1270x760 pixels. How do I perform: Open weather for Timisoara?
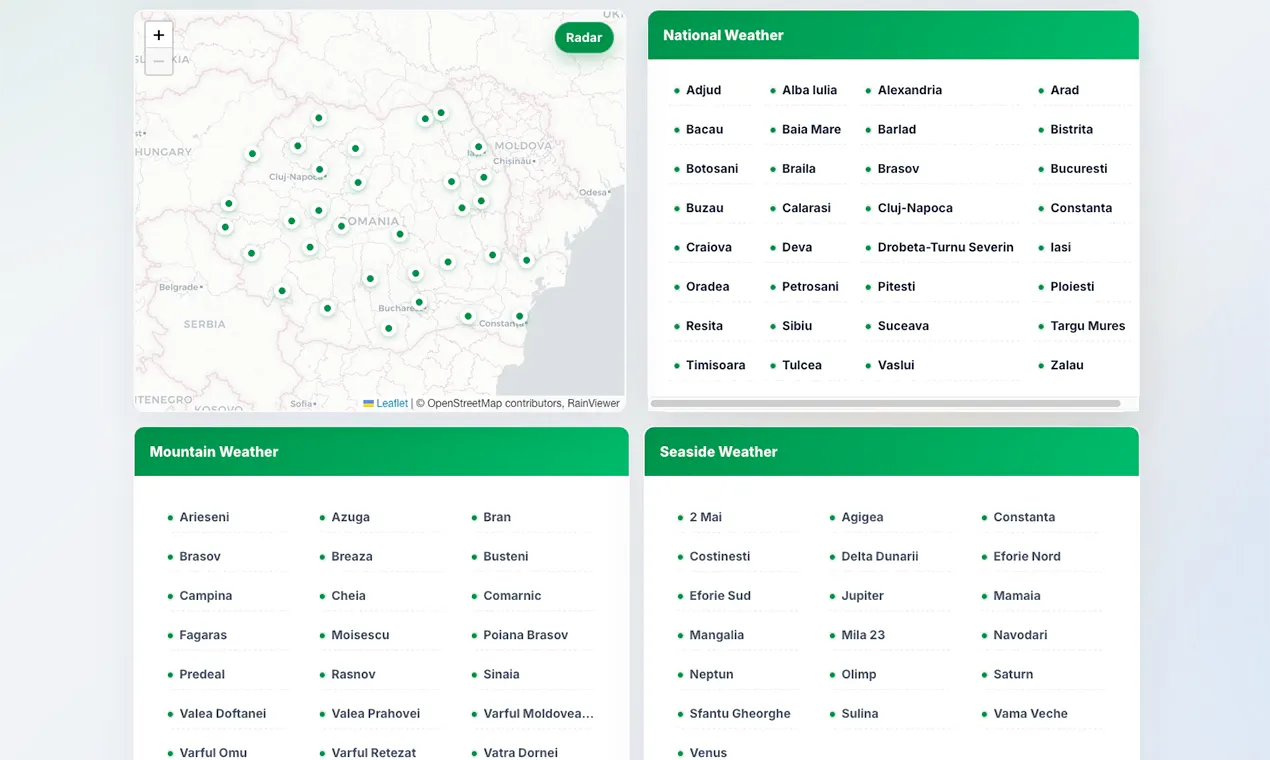pyautogui.click(x=716, y=365)
